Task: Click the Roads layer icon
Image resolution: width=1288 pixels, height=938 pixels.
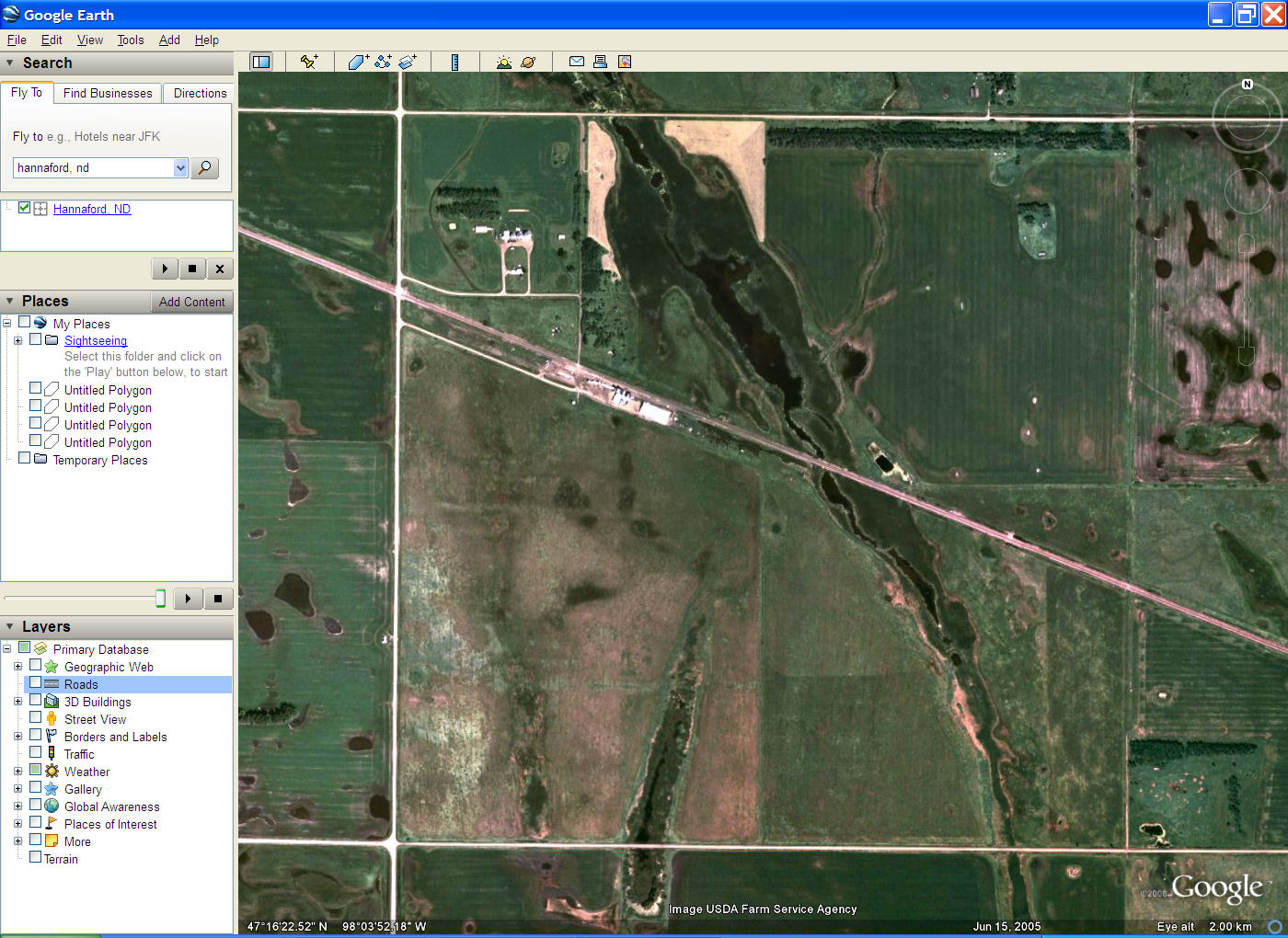Action: [52, 684]
